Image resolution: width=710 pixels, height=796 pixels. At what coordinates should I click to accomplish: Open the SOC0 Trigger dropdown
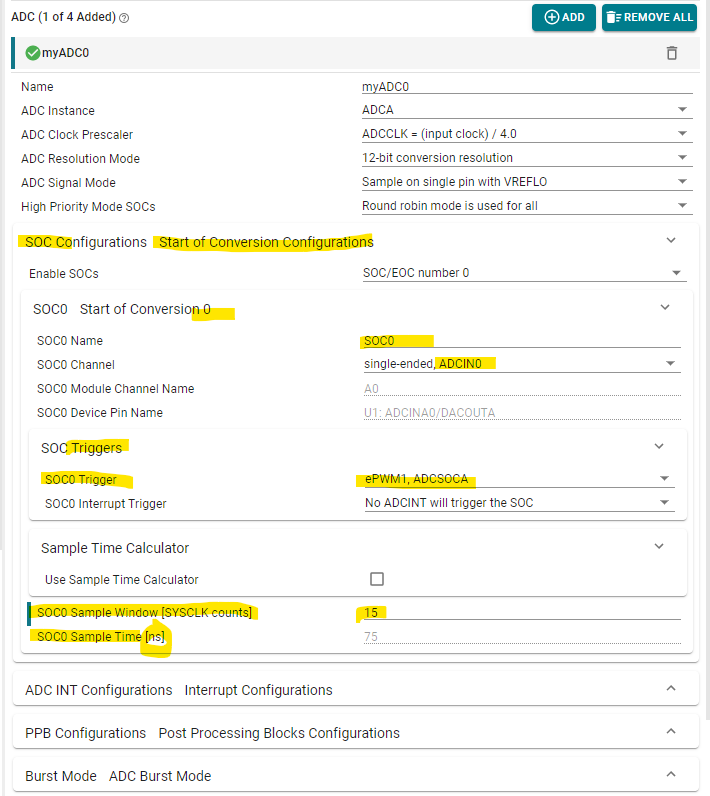pos(520,479)
